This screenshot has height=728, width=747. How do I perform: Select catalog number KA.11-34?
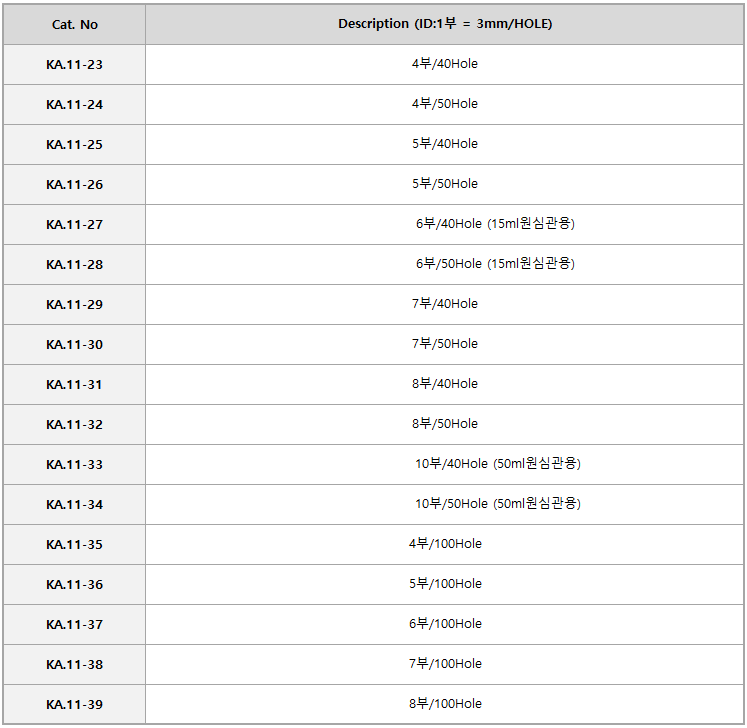click(74, 505)
